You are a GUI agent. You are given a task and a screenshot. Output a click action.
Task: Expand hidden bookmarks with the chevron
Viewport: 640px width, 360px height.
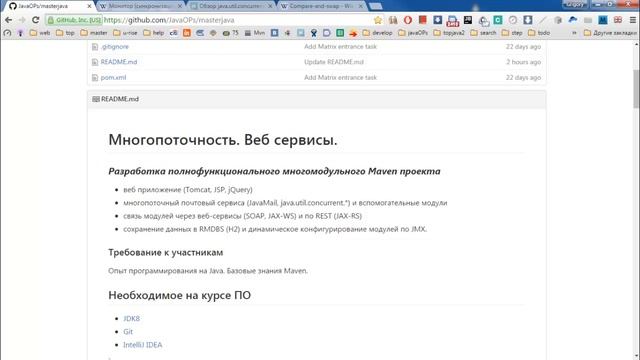574,33
